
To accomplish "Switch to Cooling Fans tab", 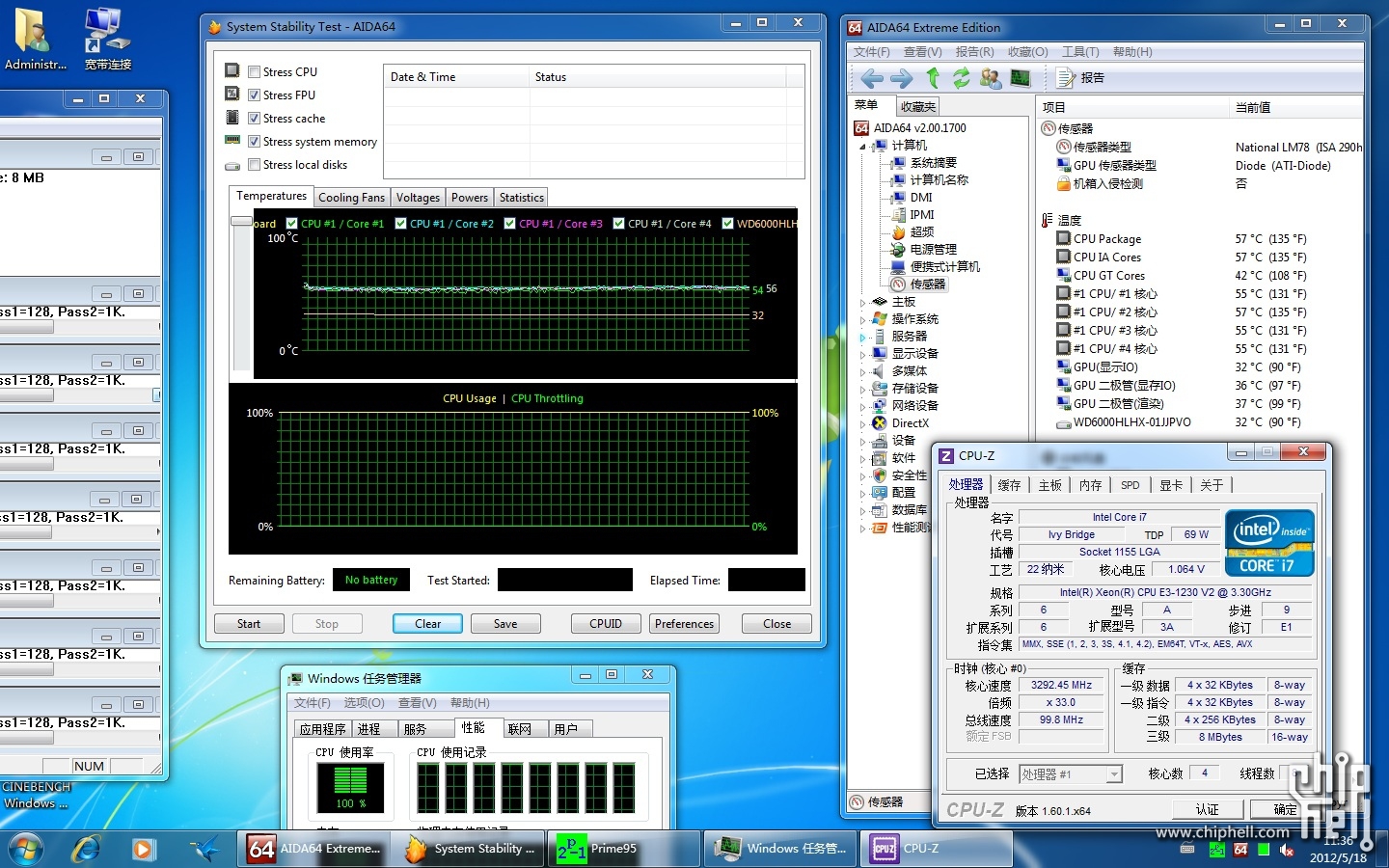I will click(351, 198).
